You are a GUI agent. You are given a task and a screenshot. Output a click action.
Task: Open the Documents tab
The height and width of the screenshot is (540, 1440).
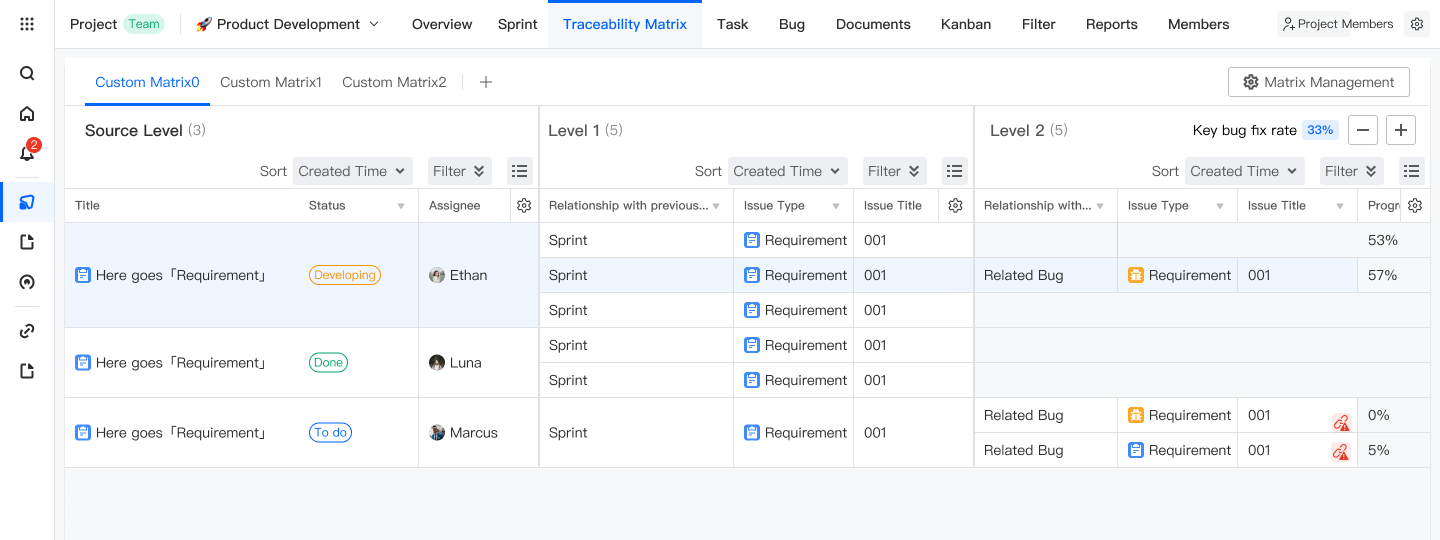[x=873, y=24]
